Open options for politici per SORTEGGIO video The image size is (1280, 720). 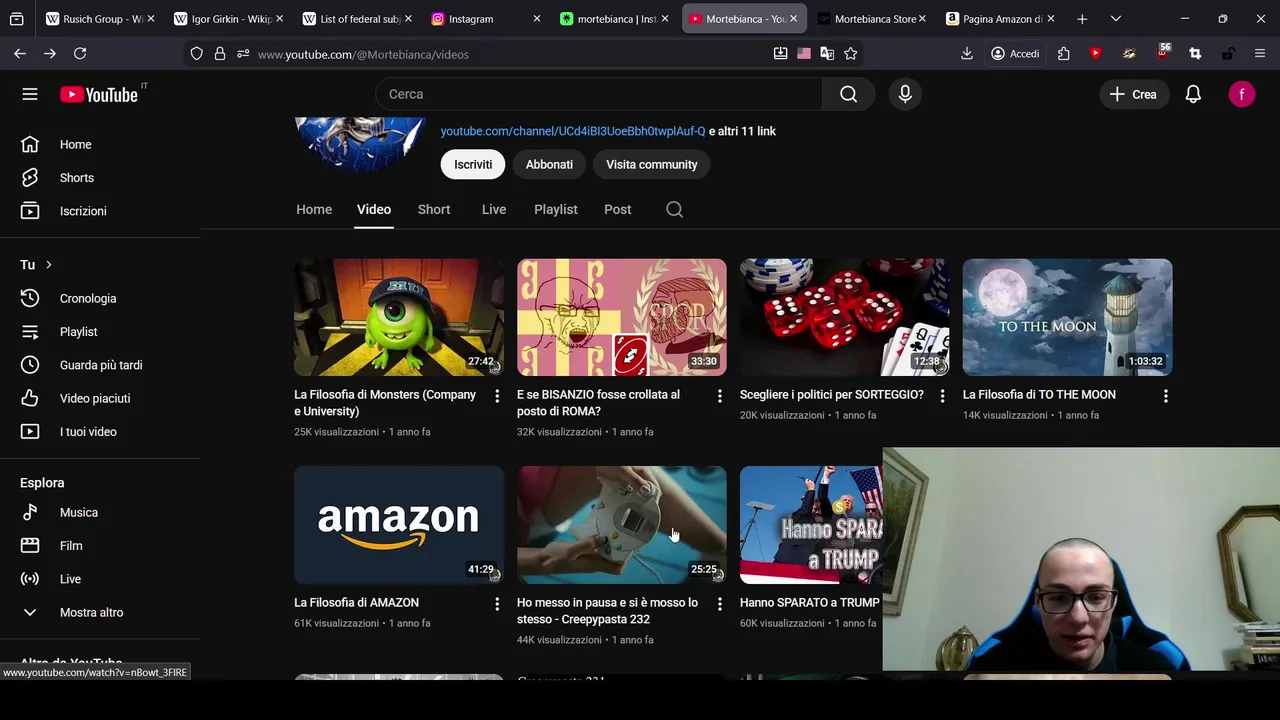pyautogui.click(x=942, y=396)
